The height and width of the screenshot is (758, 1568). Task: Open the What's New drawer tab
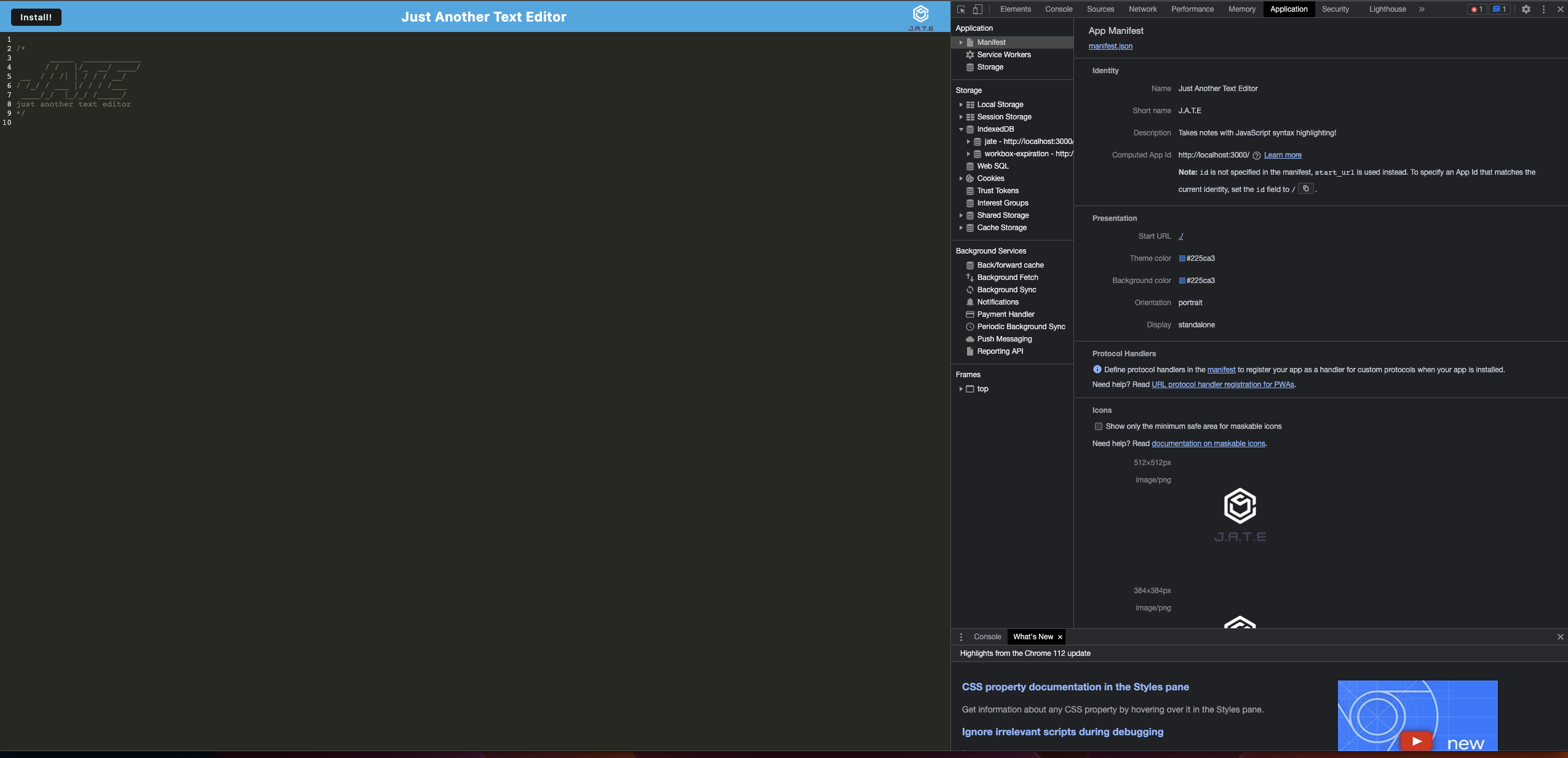click(1033, 636)
